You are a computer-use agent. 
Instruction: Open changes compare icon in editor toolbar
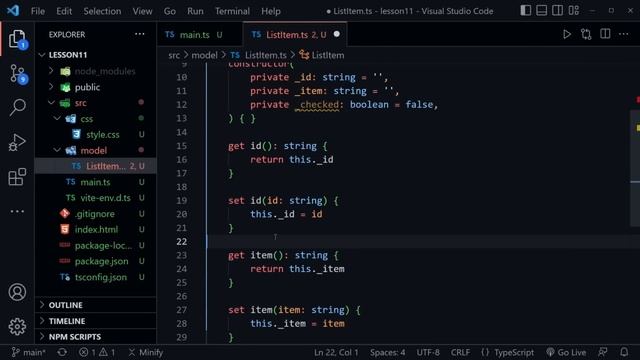[586, 34]
